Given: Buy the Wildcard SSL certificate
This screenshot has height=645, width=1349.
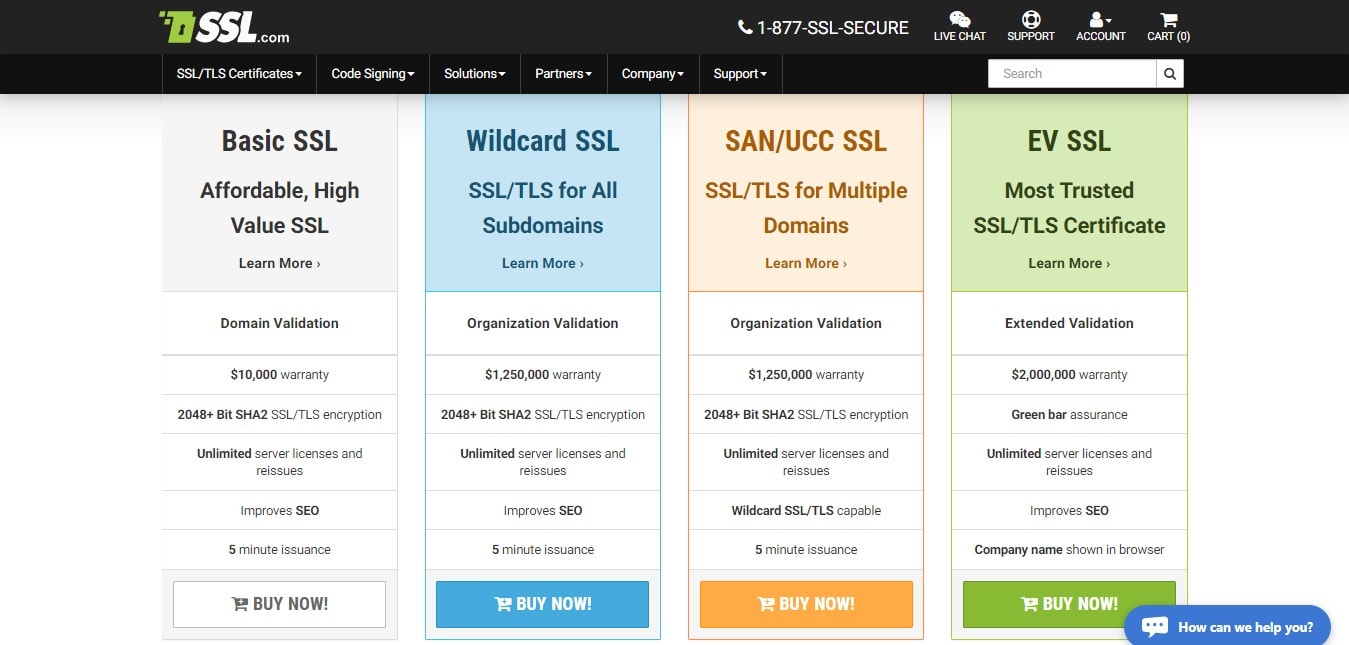Looking at the screenshot, I should tap(542, 604).
